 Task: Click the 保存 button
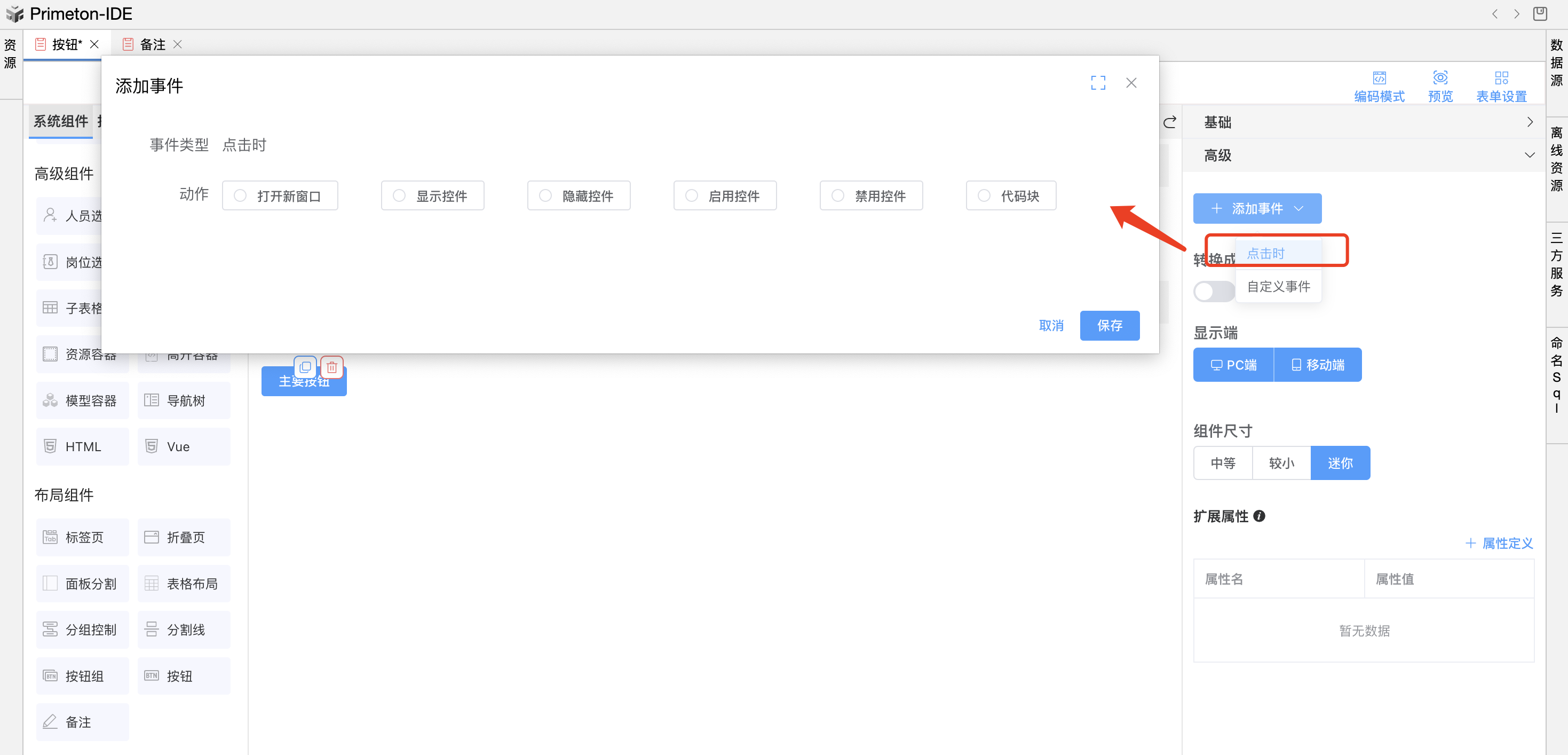pos(1109,325)
